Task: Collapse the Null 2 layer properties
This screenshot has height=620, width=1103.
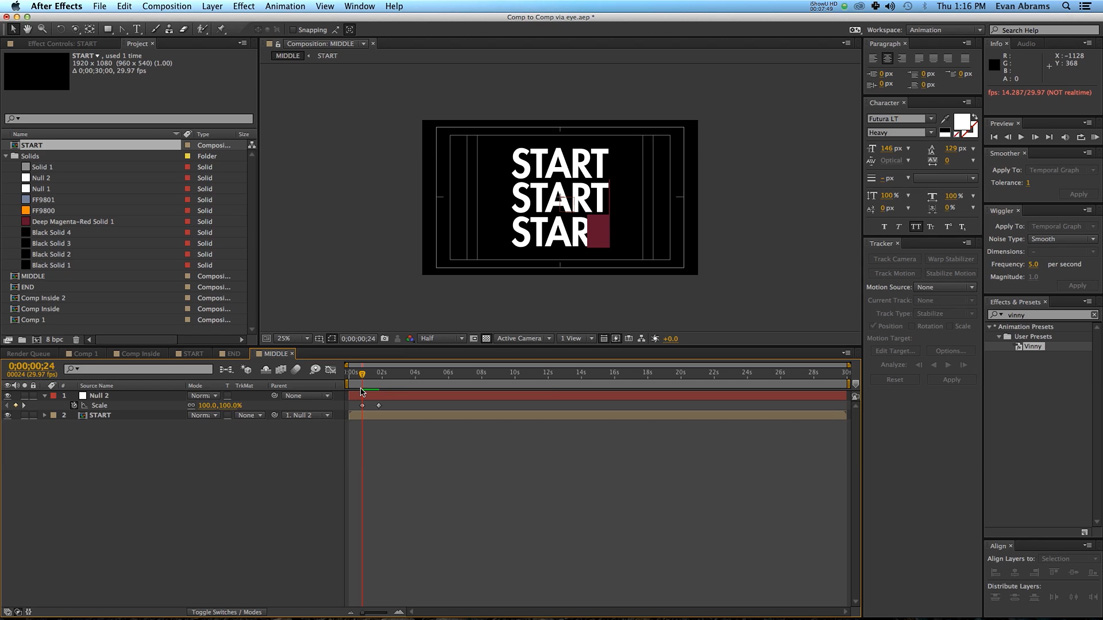Action: click(x=45, y=396)
